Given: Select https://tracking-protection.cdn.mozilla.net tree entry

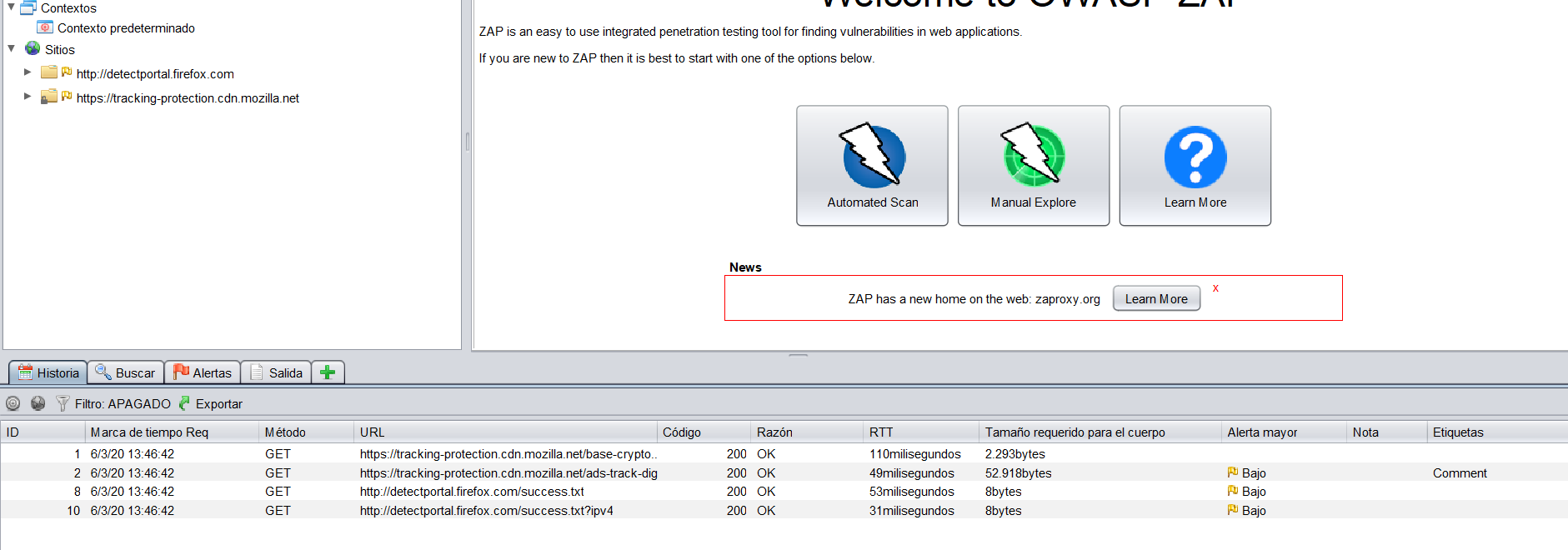Looking at the screenshot, I should [x=188, y=98].
